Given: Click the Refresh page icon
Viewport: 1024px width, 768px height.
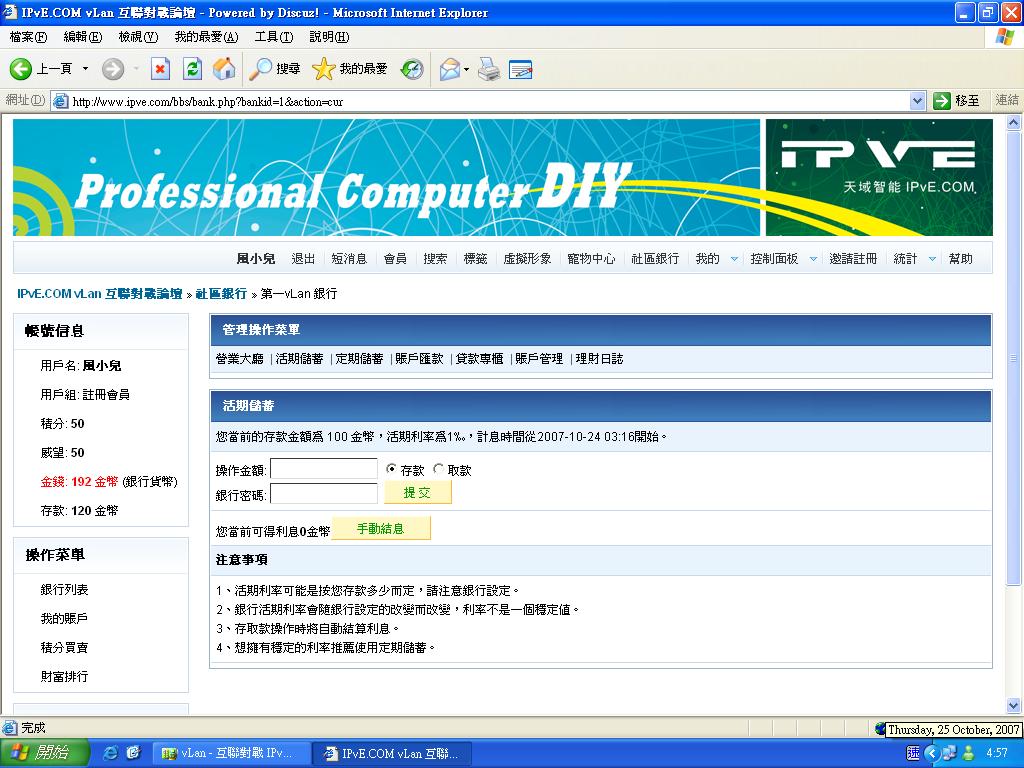Looking at the screenshot, I should click(x=193, y=69).
